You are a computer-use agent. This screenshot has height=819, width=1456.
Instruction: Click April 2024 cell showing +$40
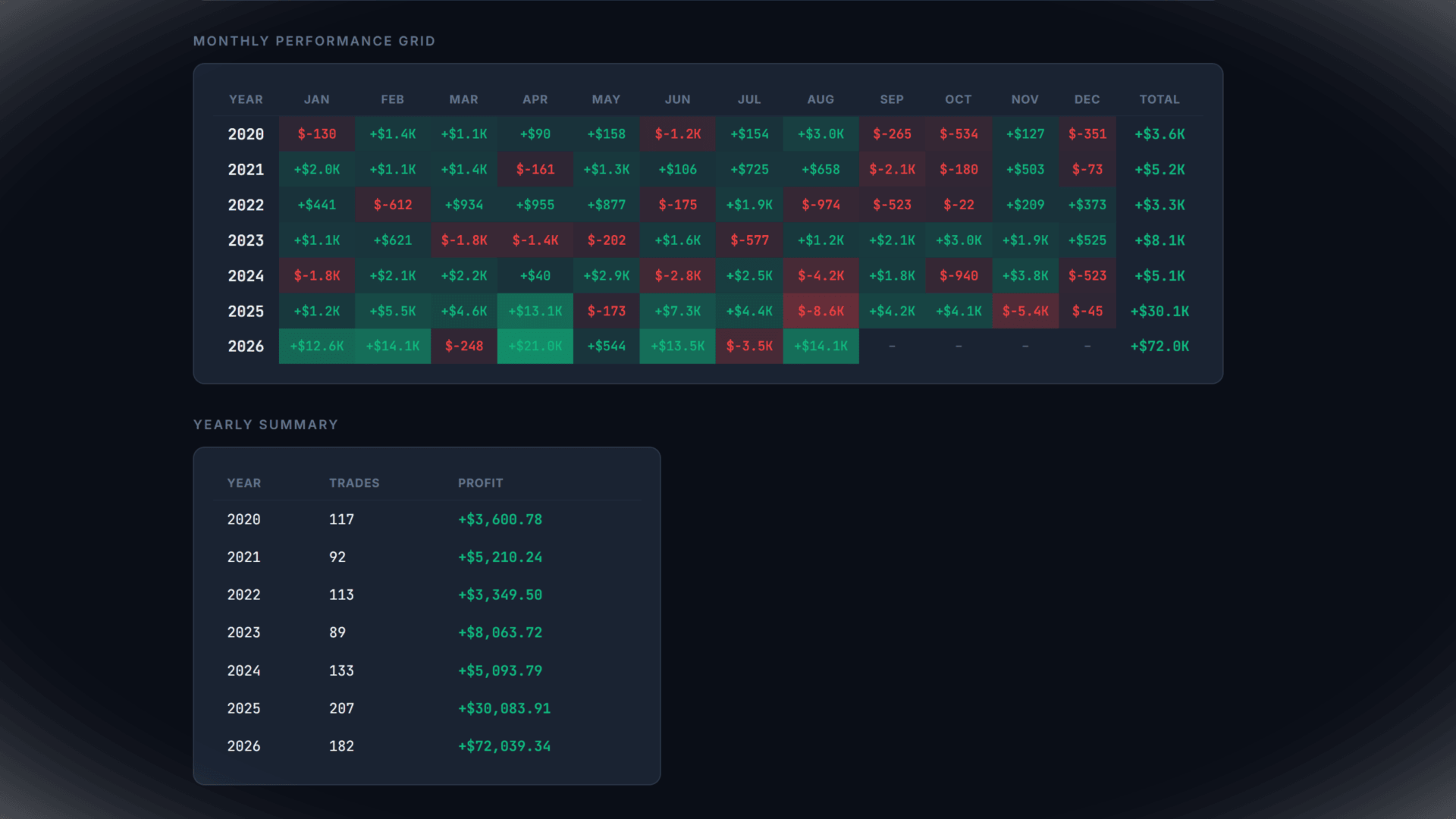point(535,276)
